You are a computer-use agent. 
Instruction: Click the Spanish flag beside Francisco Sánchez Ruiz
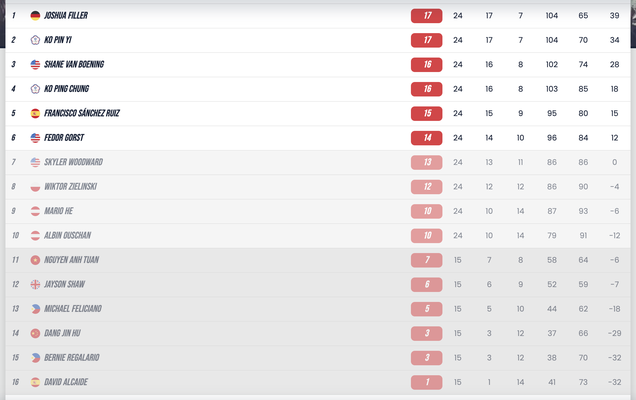point(36,114)
